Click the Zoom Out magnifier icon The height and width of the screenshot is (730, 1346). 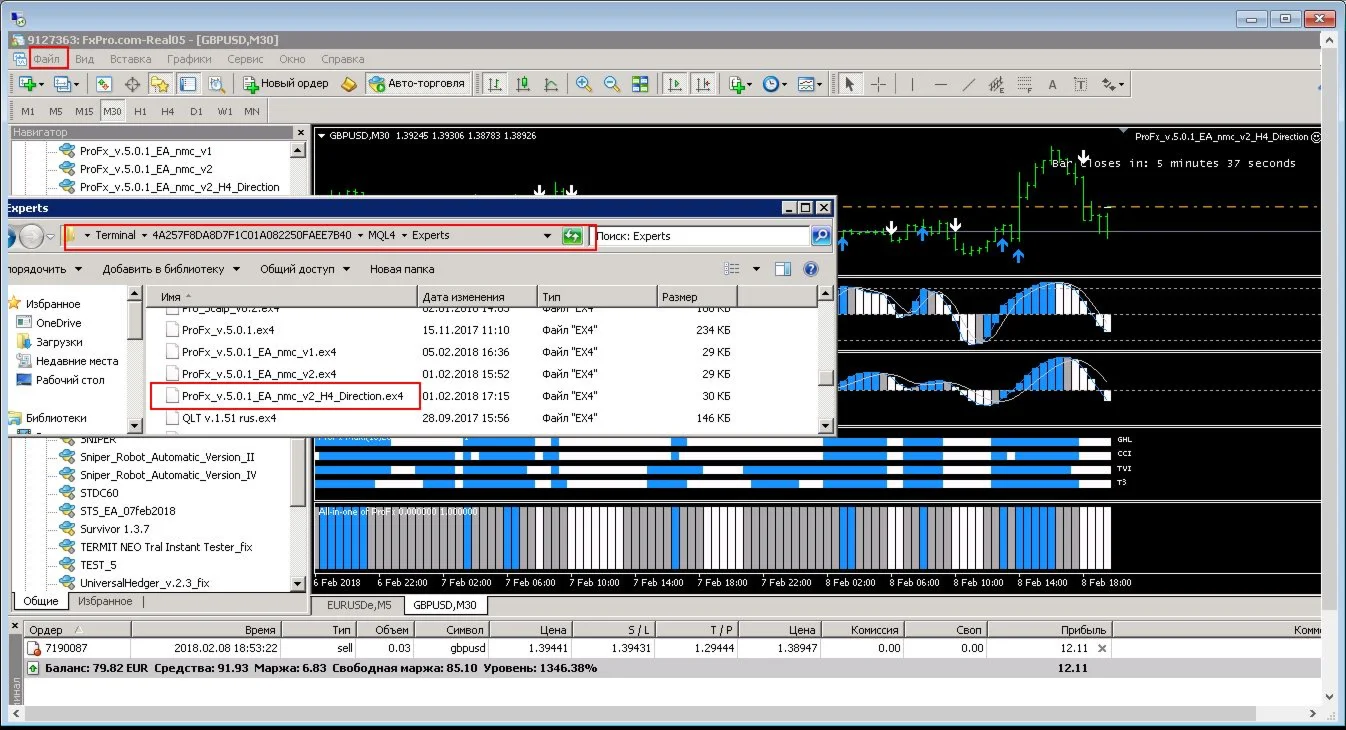pyautogui.click(x=611, y=84)
